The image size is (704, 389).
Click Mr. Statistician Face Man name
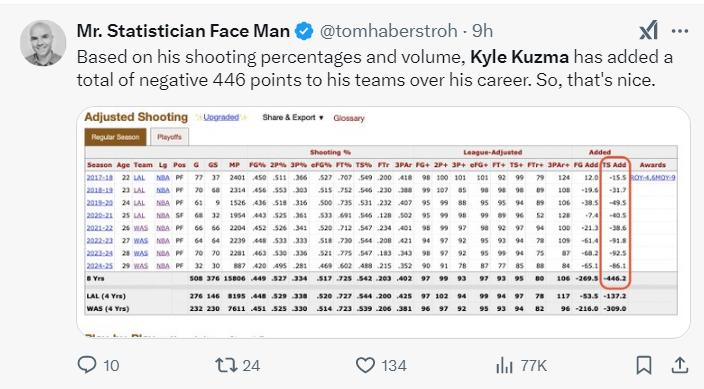[183, 31]
